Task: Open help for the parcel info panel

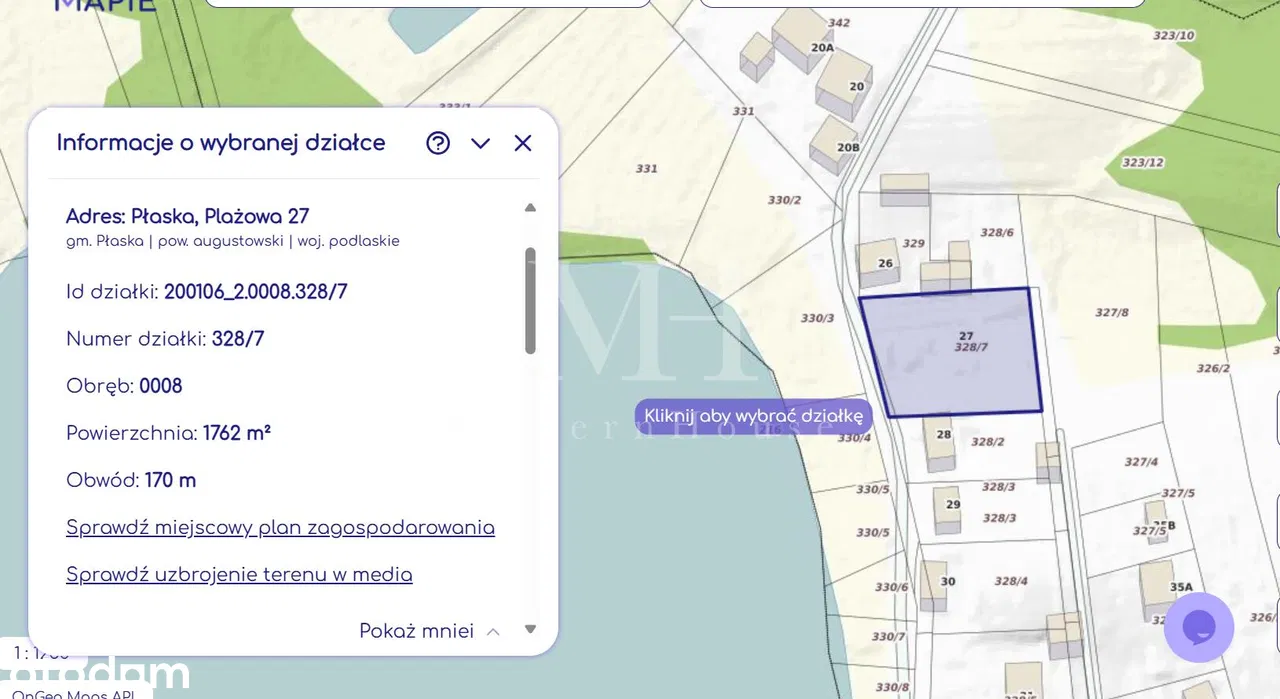Action: click(x=438, y=143)
